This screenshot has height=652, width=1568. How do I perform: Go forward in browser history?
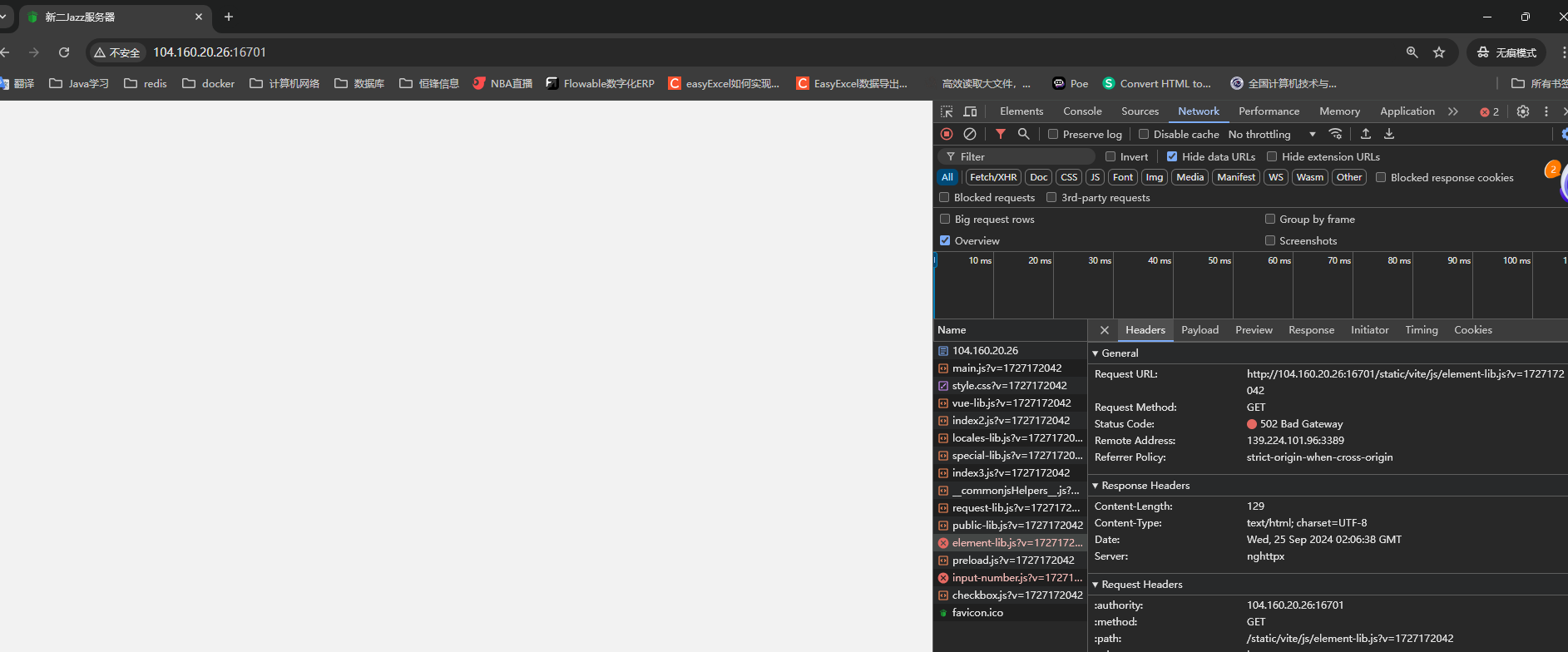click(34, 52)
